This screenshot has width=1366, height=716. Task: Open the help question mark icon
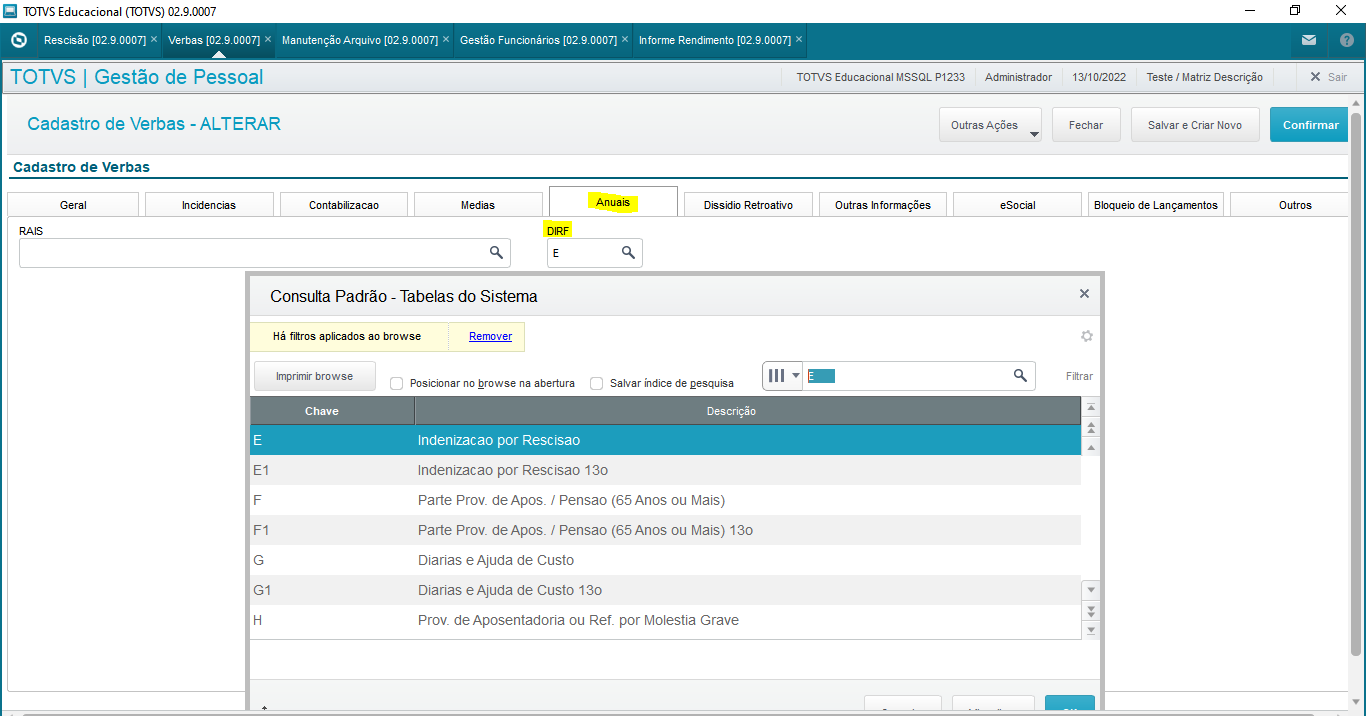click(x=1346, y=40)
